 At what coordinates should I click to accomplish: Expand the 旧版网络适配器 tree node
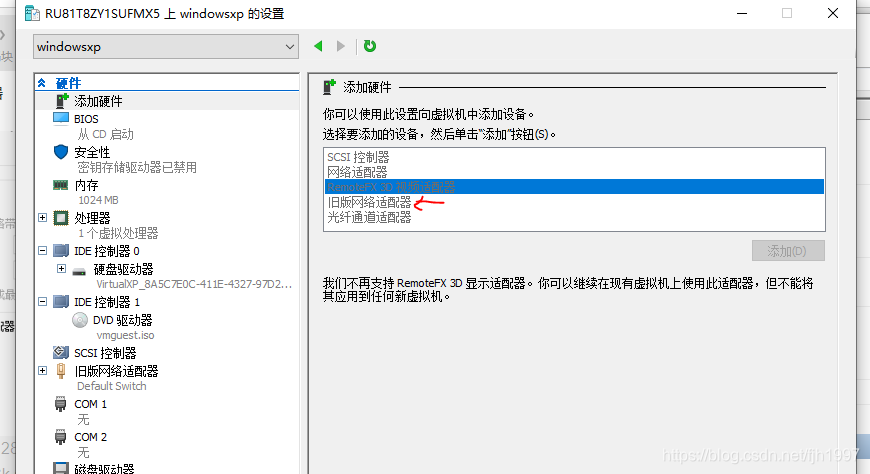click(x=42, y=371)
